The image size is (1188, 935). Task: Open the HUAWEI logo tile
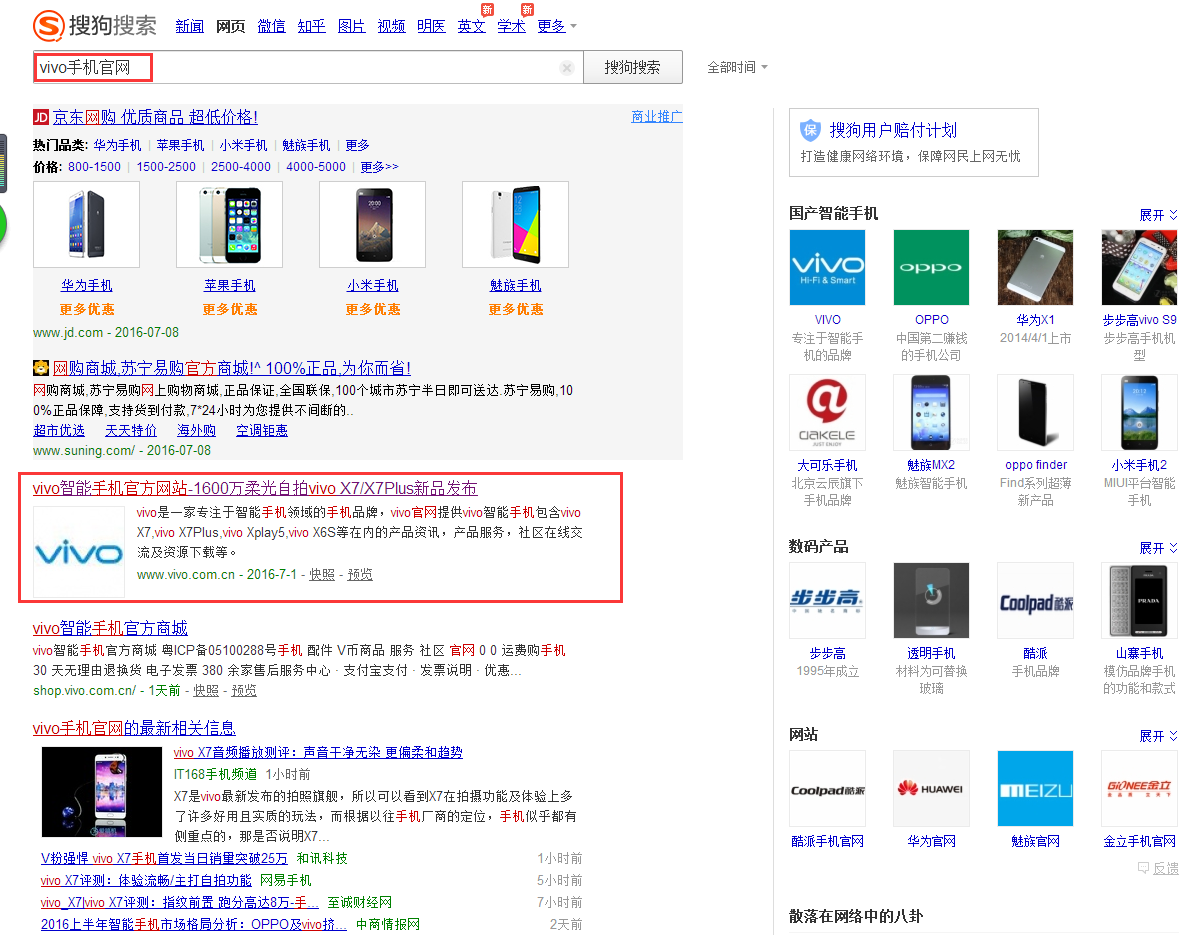click(931, 789)
